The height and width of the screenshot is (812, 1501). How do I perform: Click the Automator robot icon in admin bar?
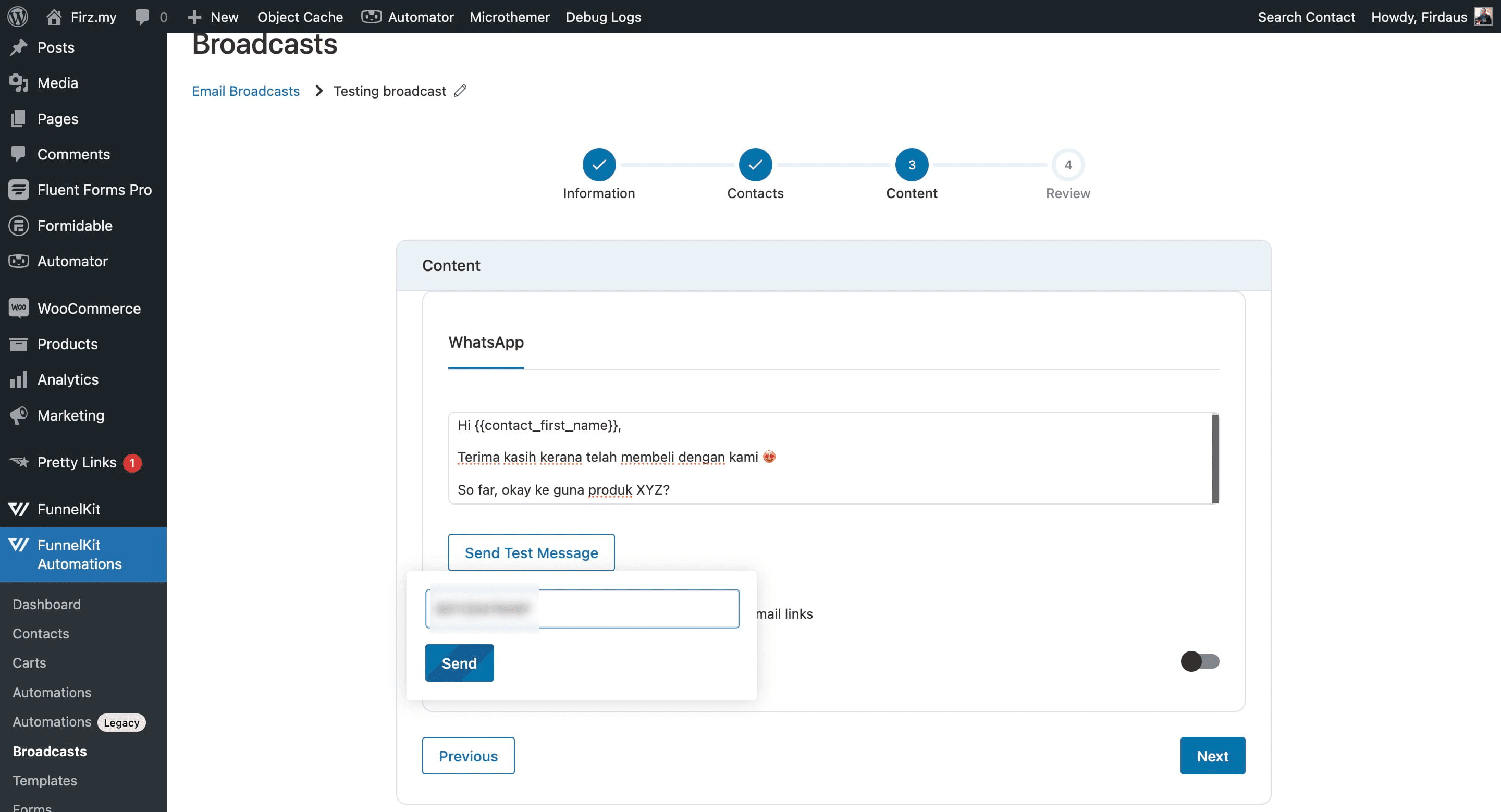click(x=371, y=16)
